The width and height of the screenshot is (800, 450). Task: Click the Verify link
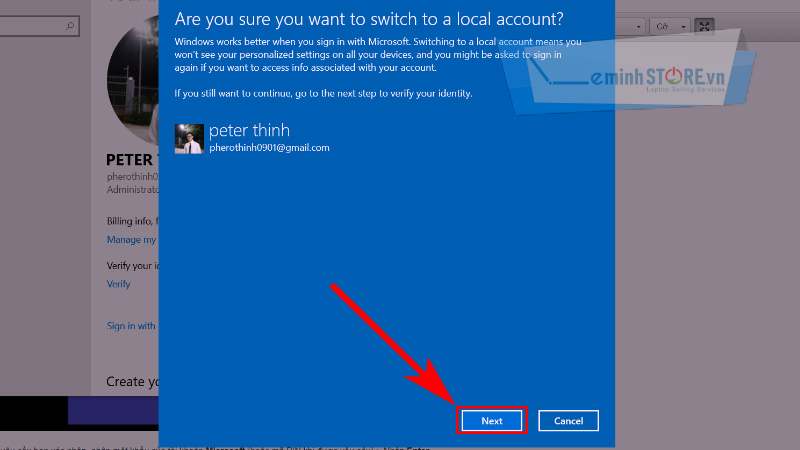[118, 284]
